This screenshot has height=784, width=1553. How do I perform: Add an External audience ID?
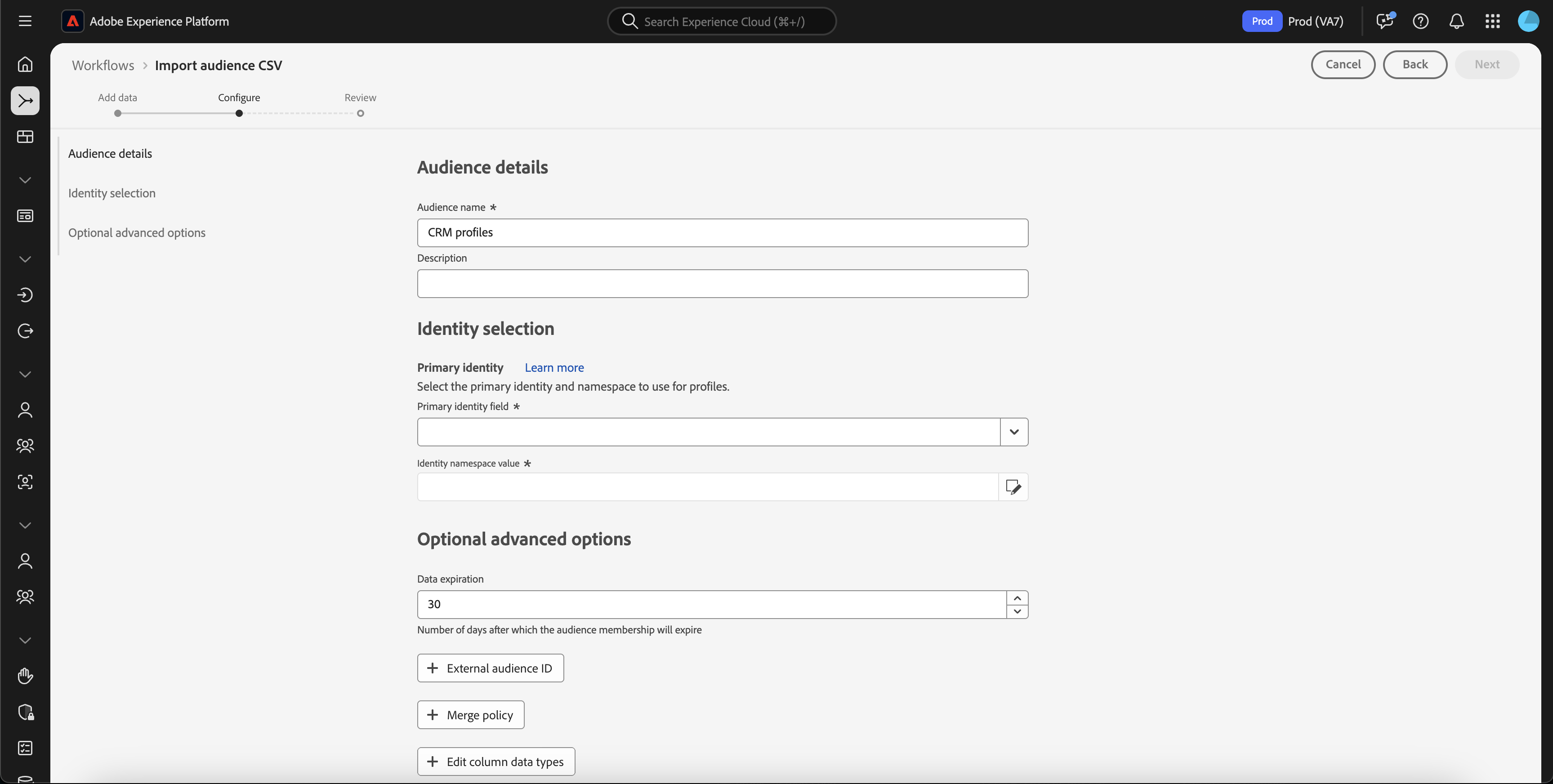[490, 668]
